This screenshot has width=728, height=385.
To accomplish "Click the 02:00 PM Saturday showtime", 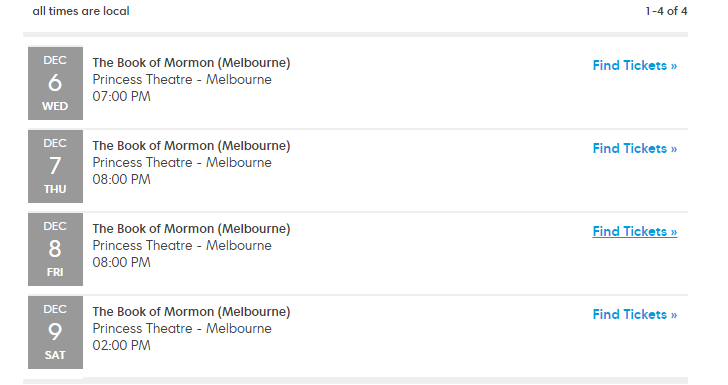I will click(x=122, y=346).
